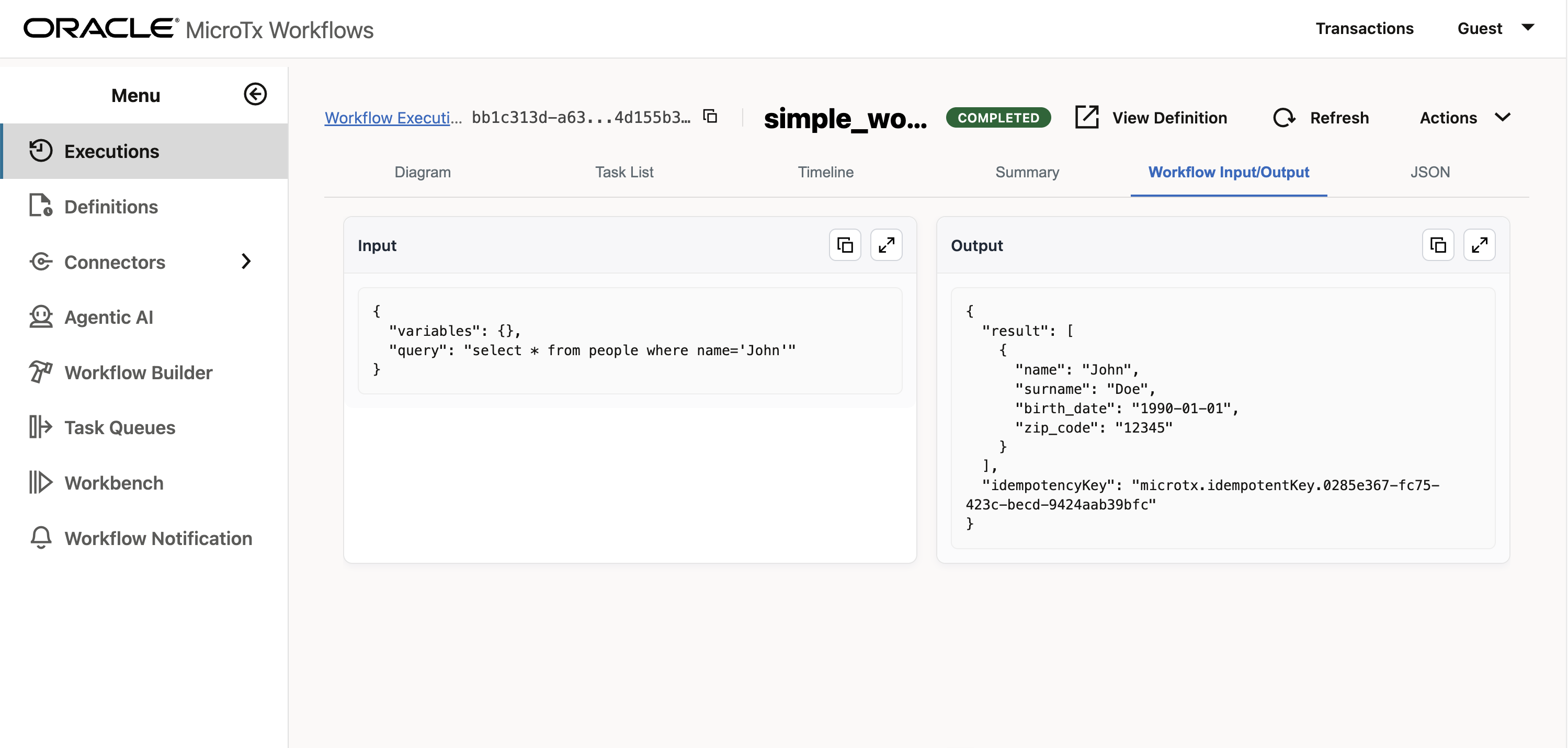Open the Actions dropdown menu
The height and width of the screenshot is (748, 1568).
[x=1465, y=118]
